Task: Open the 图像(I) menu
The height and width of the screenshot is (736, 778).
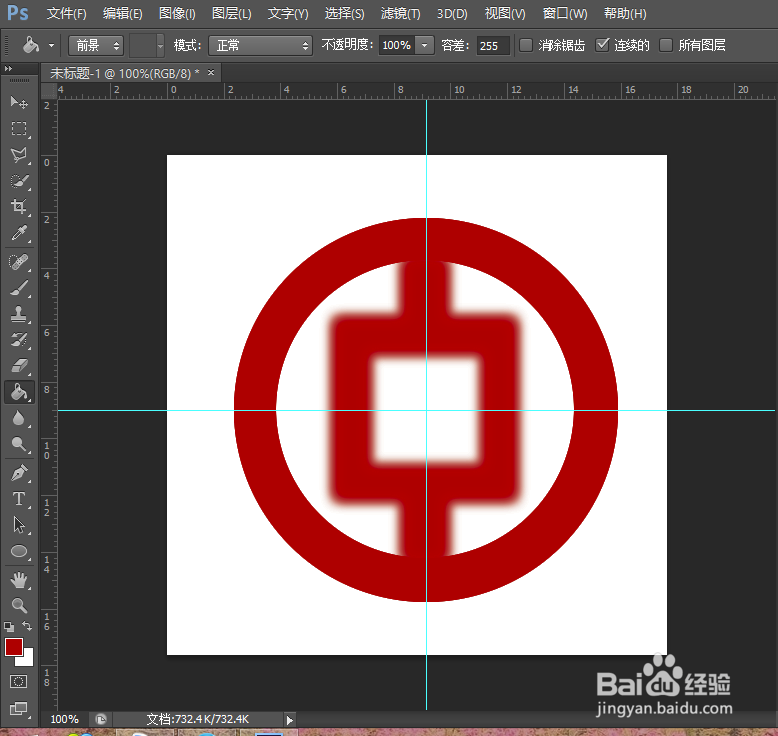Action: [x=177, y=13]
